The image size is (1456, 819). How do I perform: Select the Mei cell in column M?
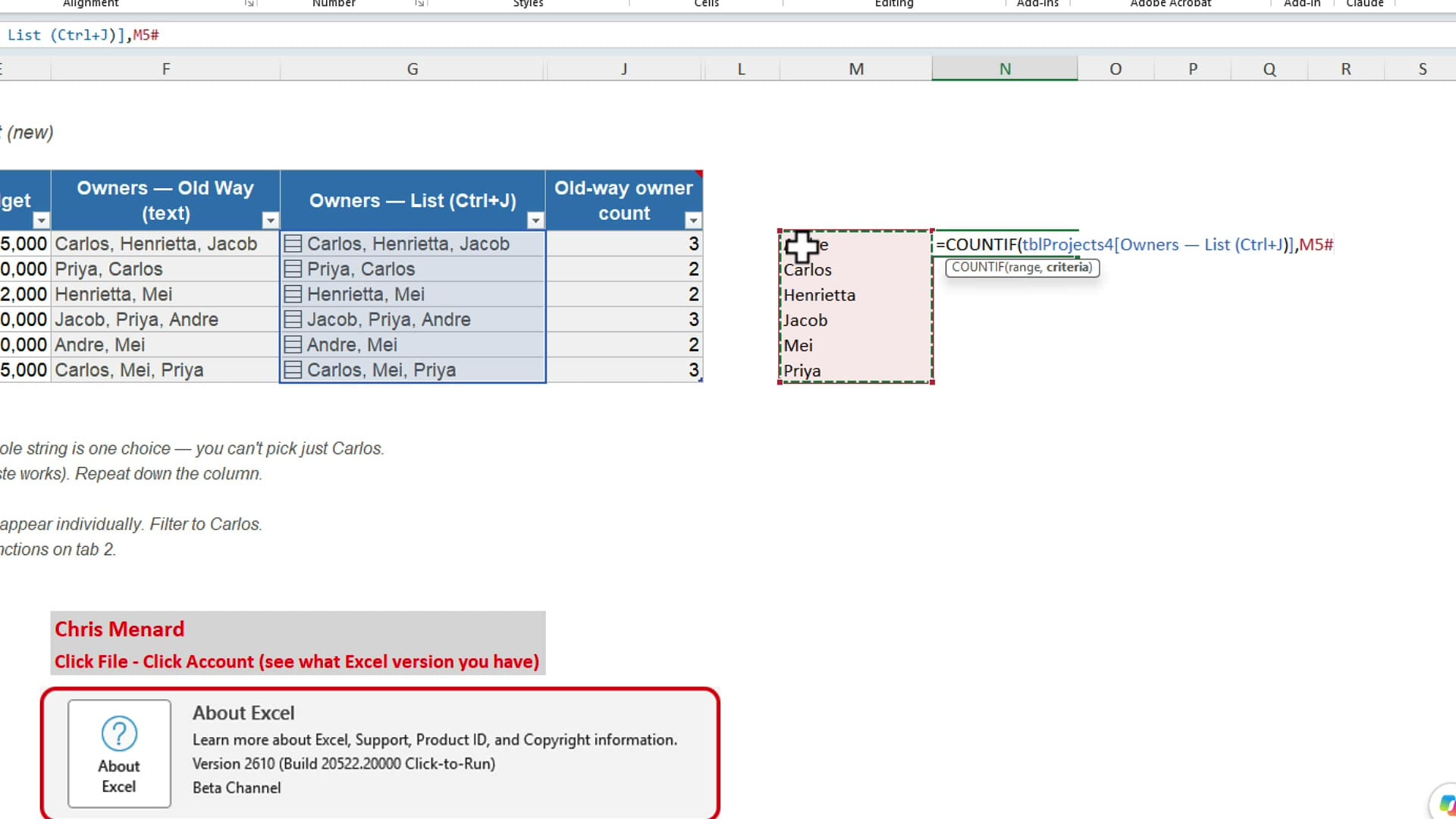(x=856, y=345)
